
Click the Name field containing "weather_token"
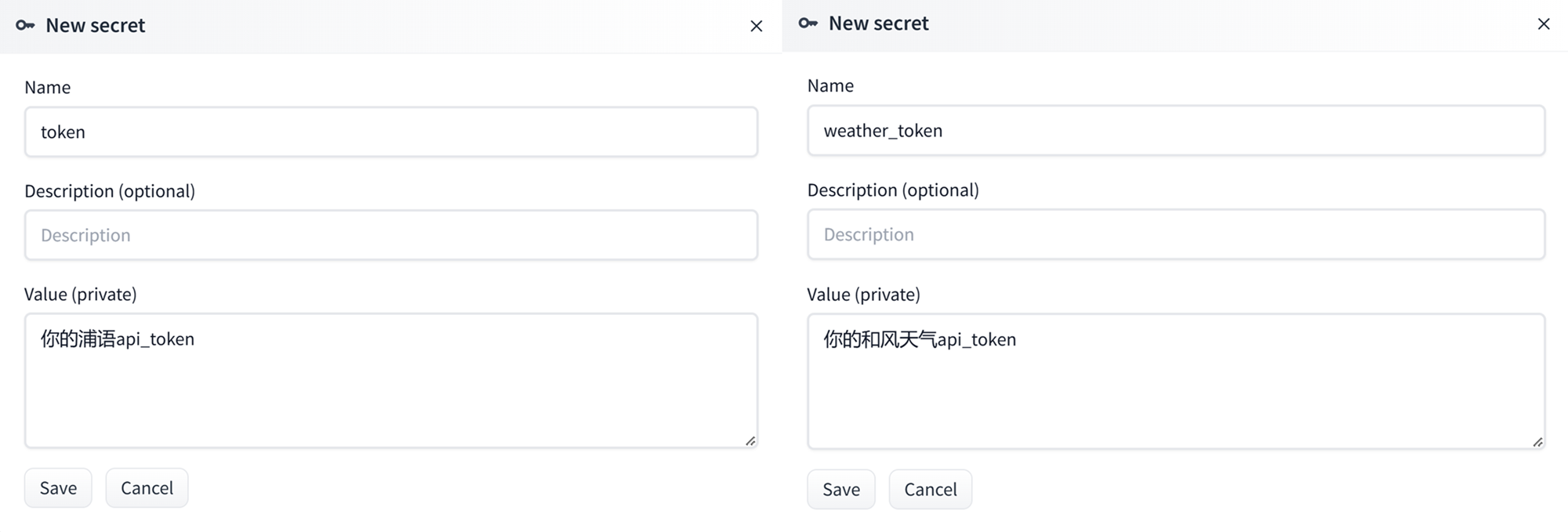1175,131
